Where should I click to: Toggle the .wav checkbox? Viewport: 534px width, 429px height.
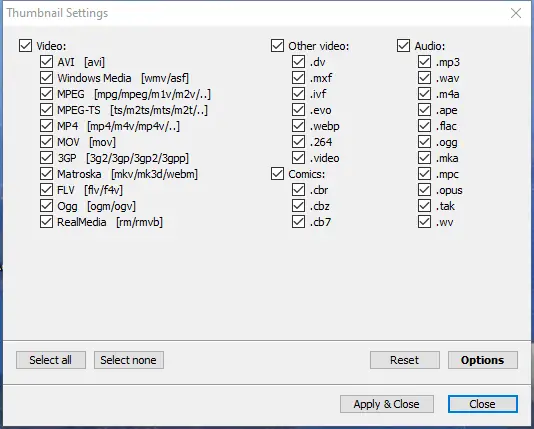(424, 78)
